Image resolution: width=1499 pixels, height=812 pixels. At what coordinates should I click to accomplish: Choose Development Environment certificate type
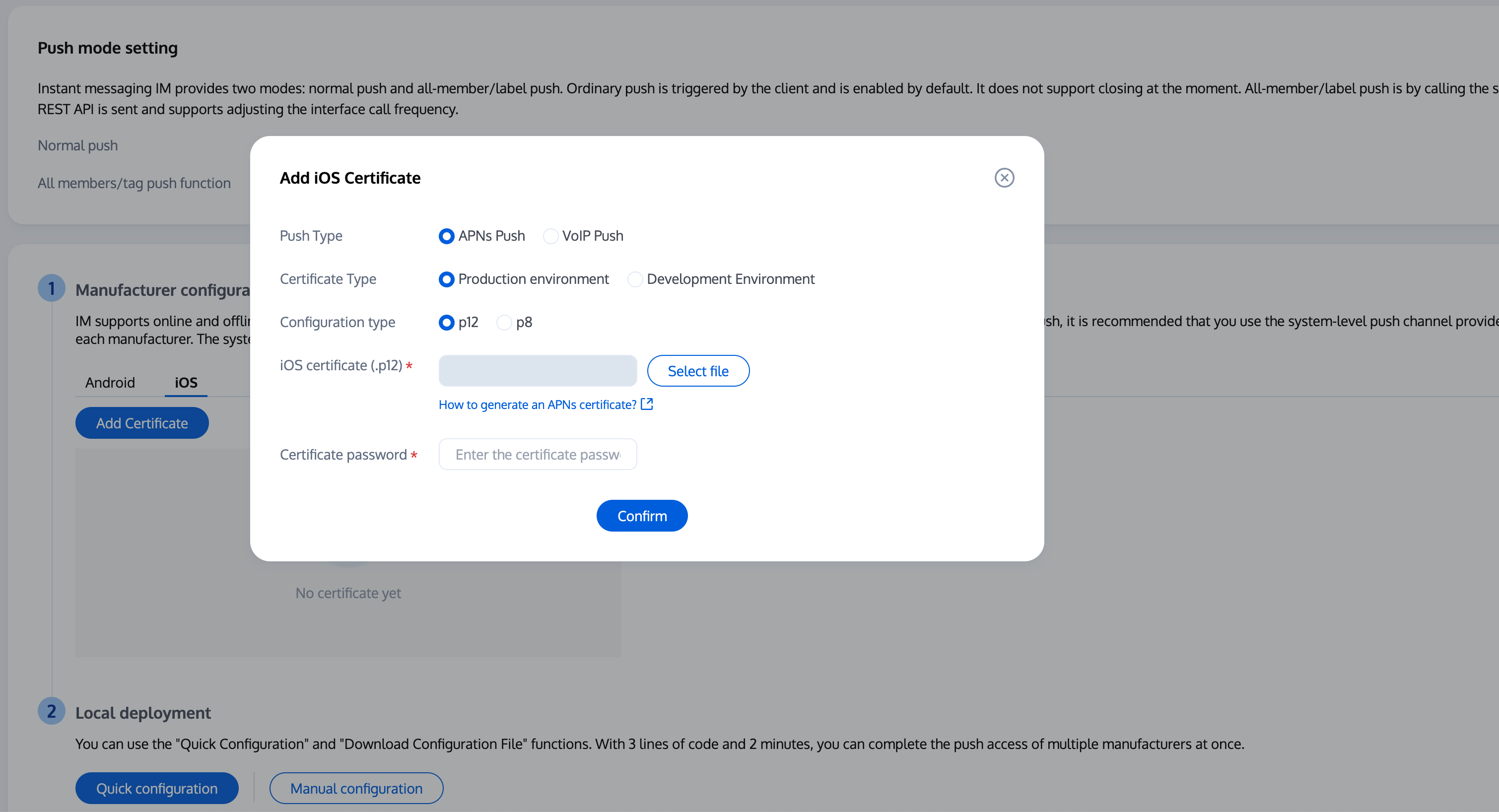tap(635, 279)
